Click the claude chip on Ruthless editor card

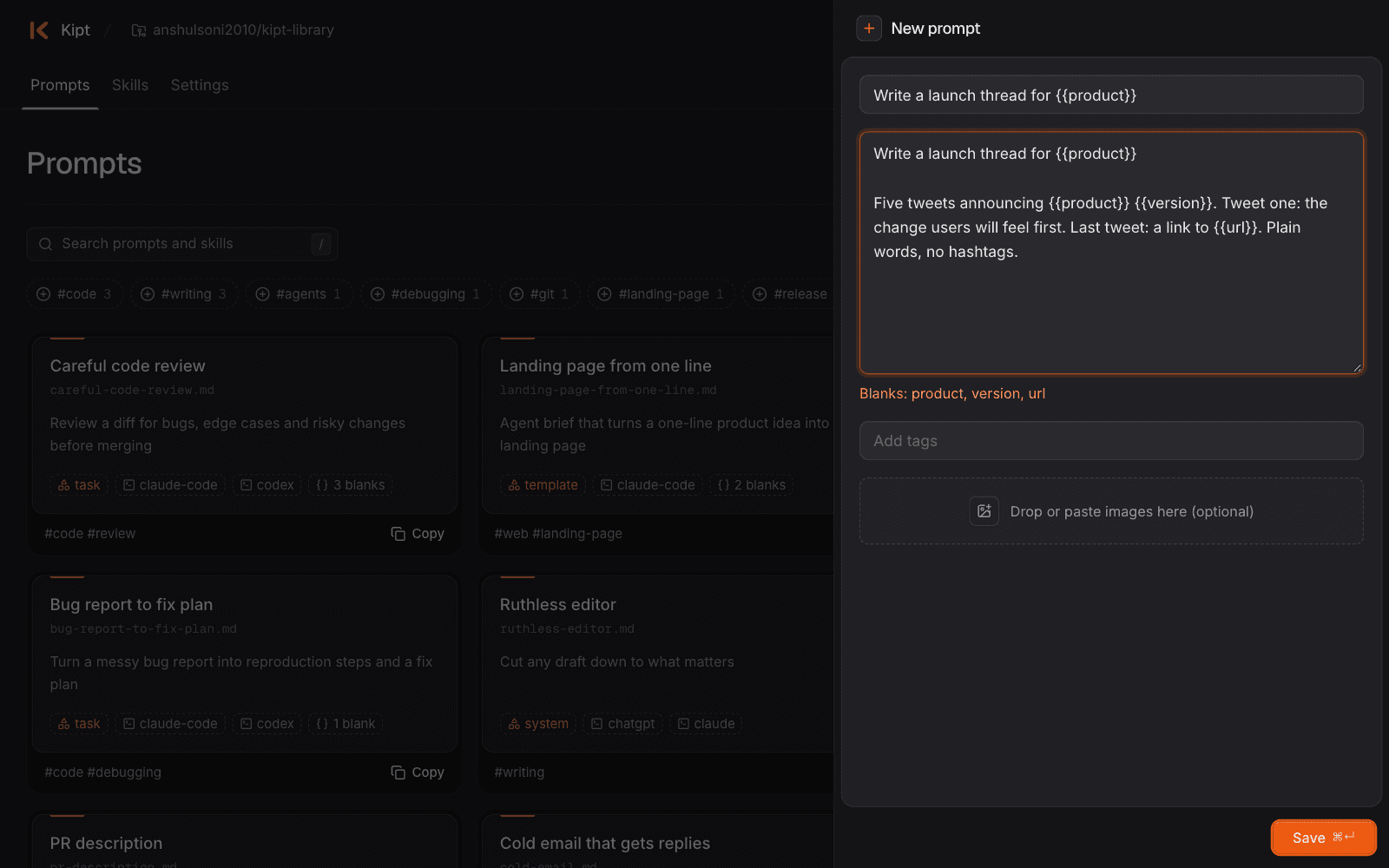click(x=707, y=724)
